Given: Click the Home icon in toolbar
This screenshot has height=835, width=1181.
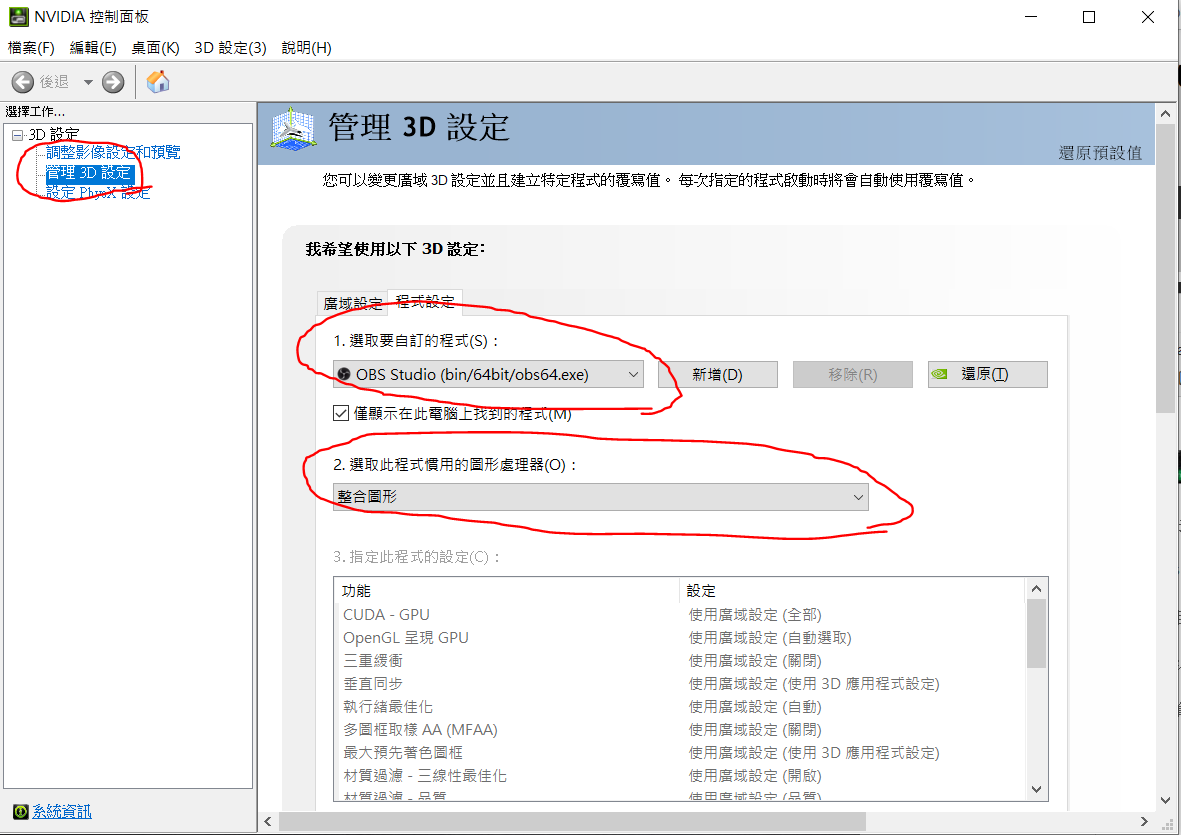Looking at the screenshot, I should pos(158,82).
